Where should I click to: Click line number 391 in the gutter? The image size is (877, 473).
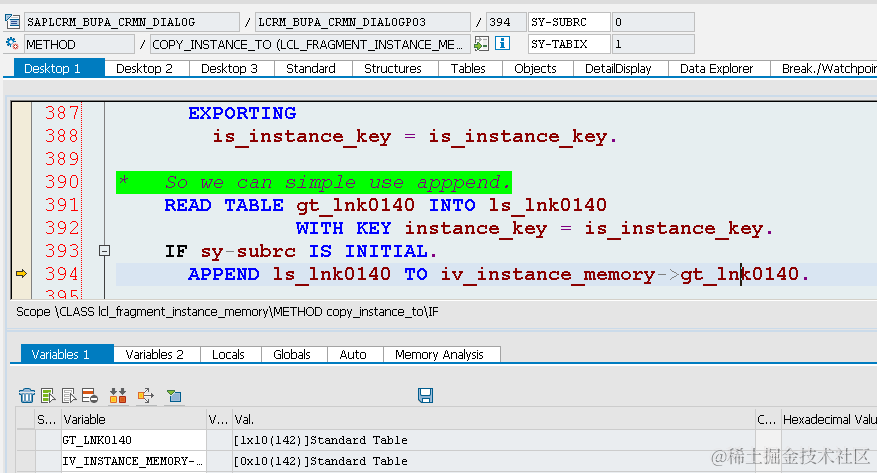click(62, 205)
